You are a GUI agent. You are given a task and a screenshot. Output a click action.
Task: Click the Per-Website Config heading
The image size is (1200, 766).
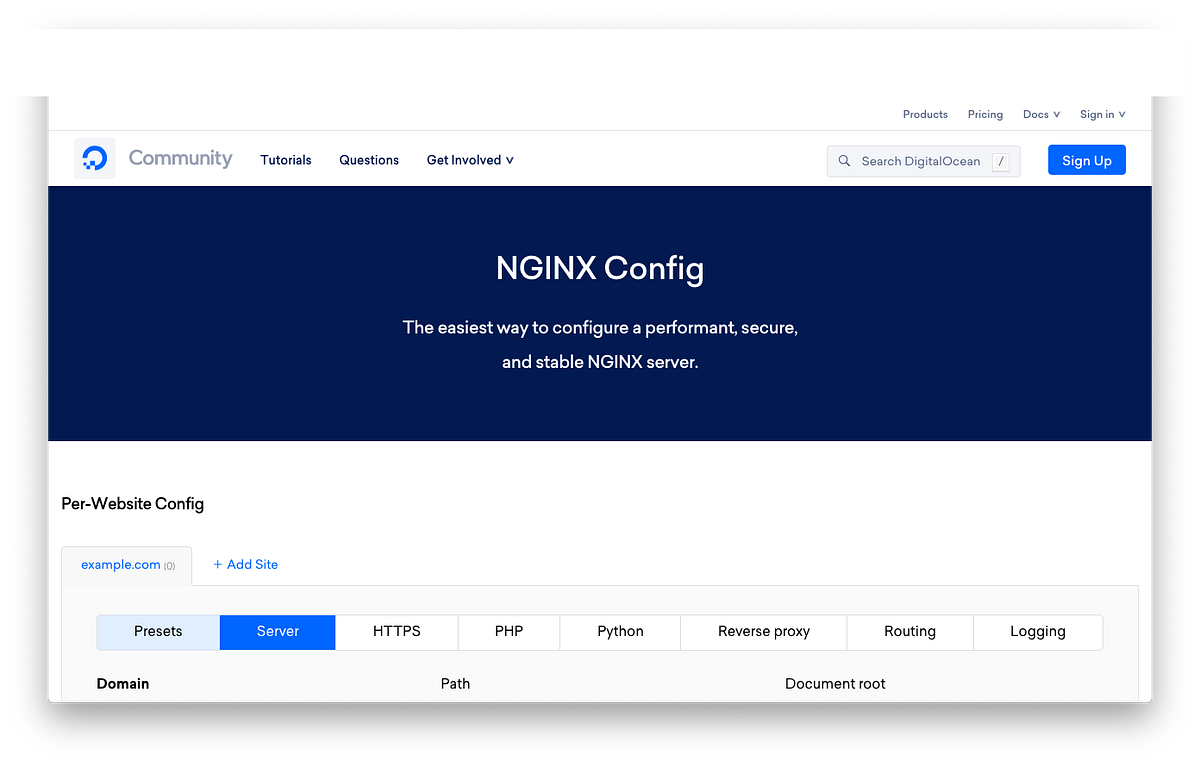133,504
